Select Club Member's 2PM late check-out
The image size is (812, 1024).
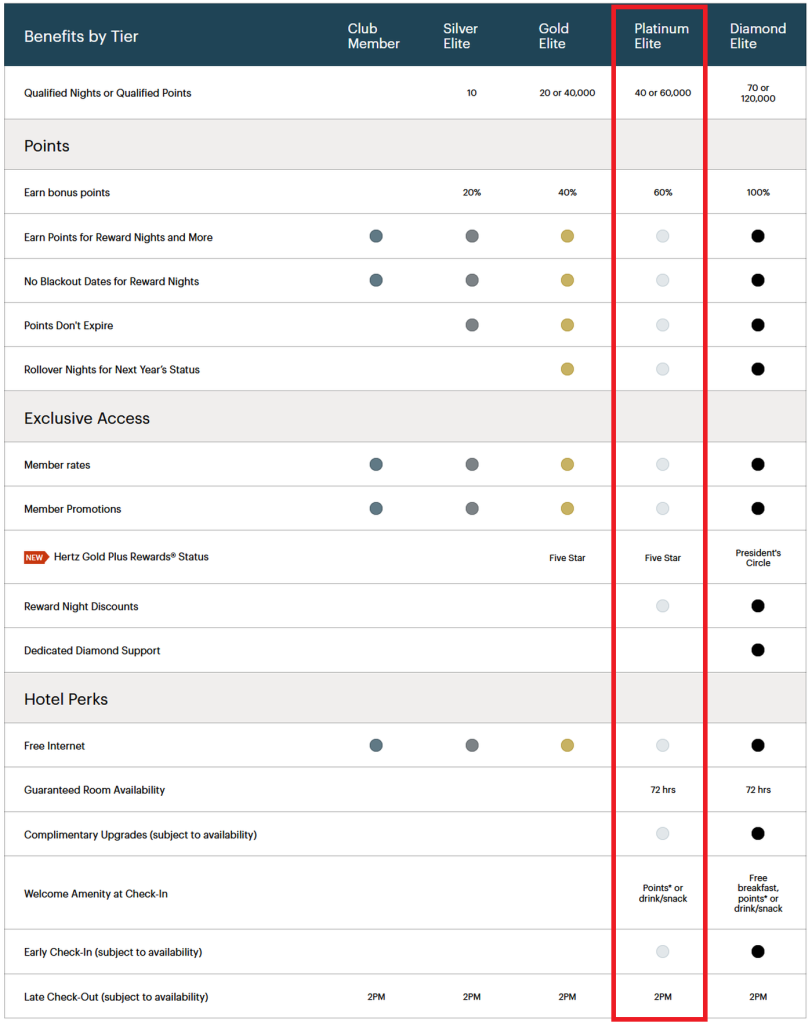point(376,997)
